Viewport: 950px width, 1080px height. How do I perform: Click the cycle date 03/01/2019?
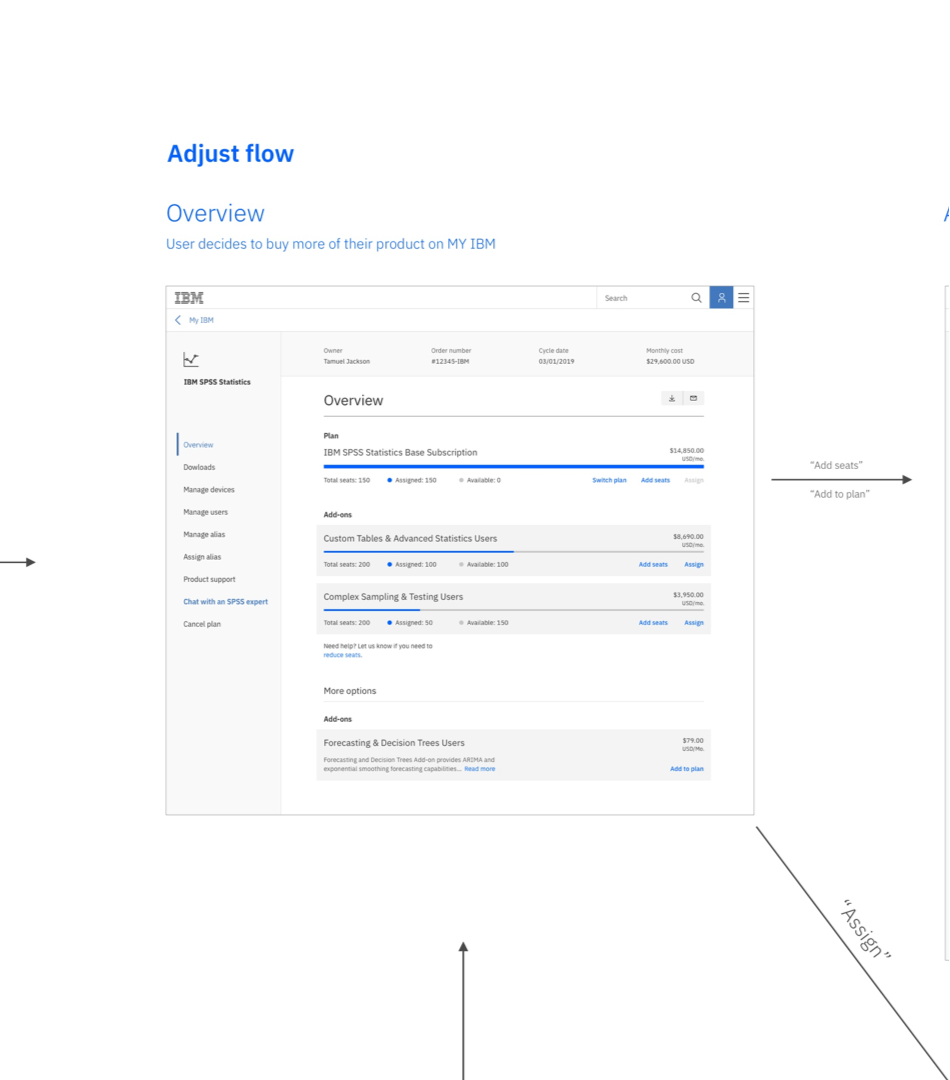click(556, 362)
